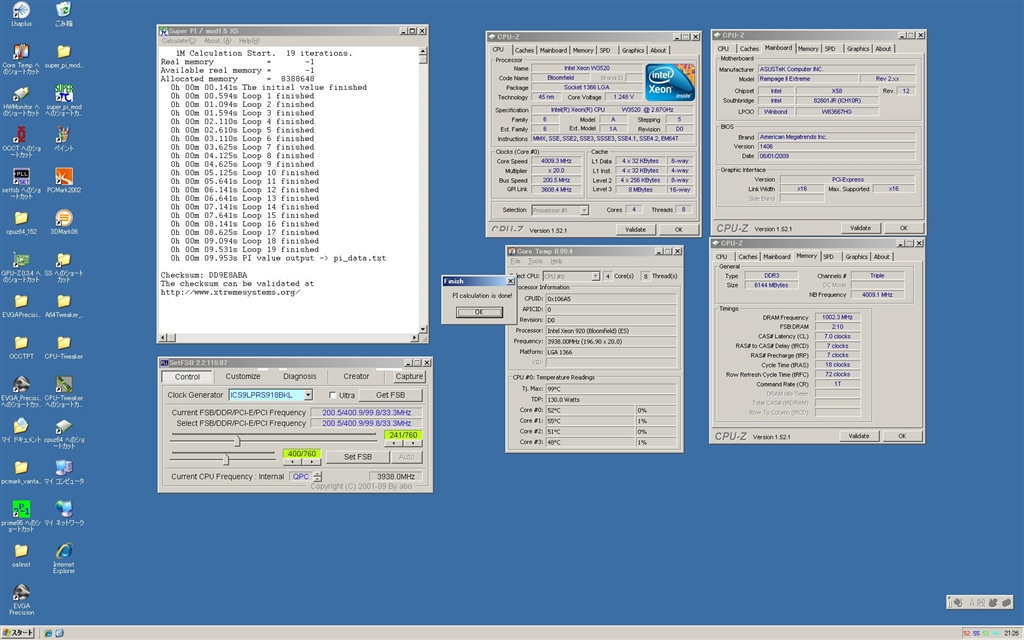
Task: Open Select CPU dropdown in Core Temp
Action: [595, 276]
